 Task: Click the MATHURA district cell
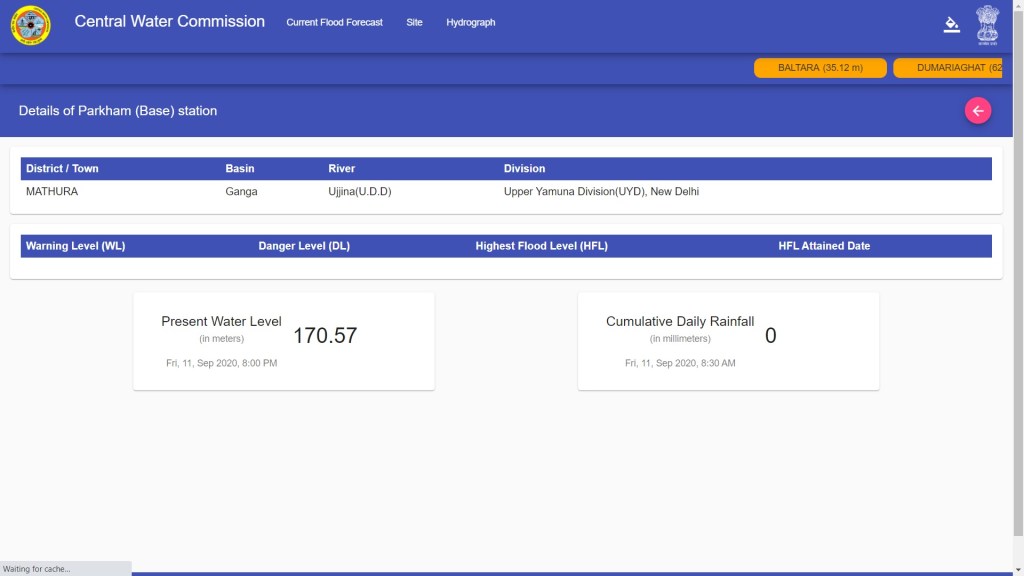[x=52, y=191]
